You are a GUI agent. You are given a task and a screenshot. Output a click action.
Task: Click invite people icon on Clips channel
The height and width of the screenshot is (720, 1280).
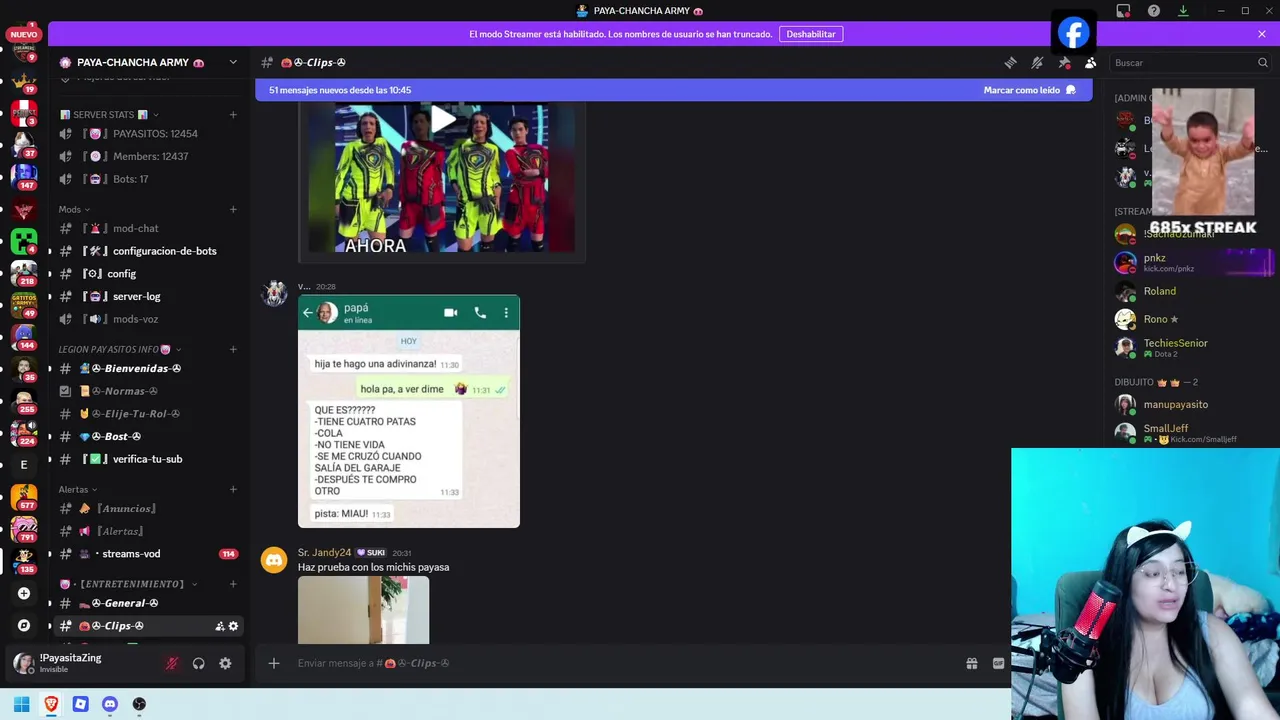(x=219, y=626)
